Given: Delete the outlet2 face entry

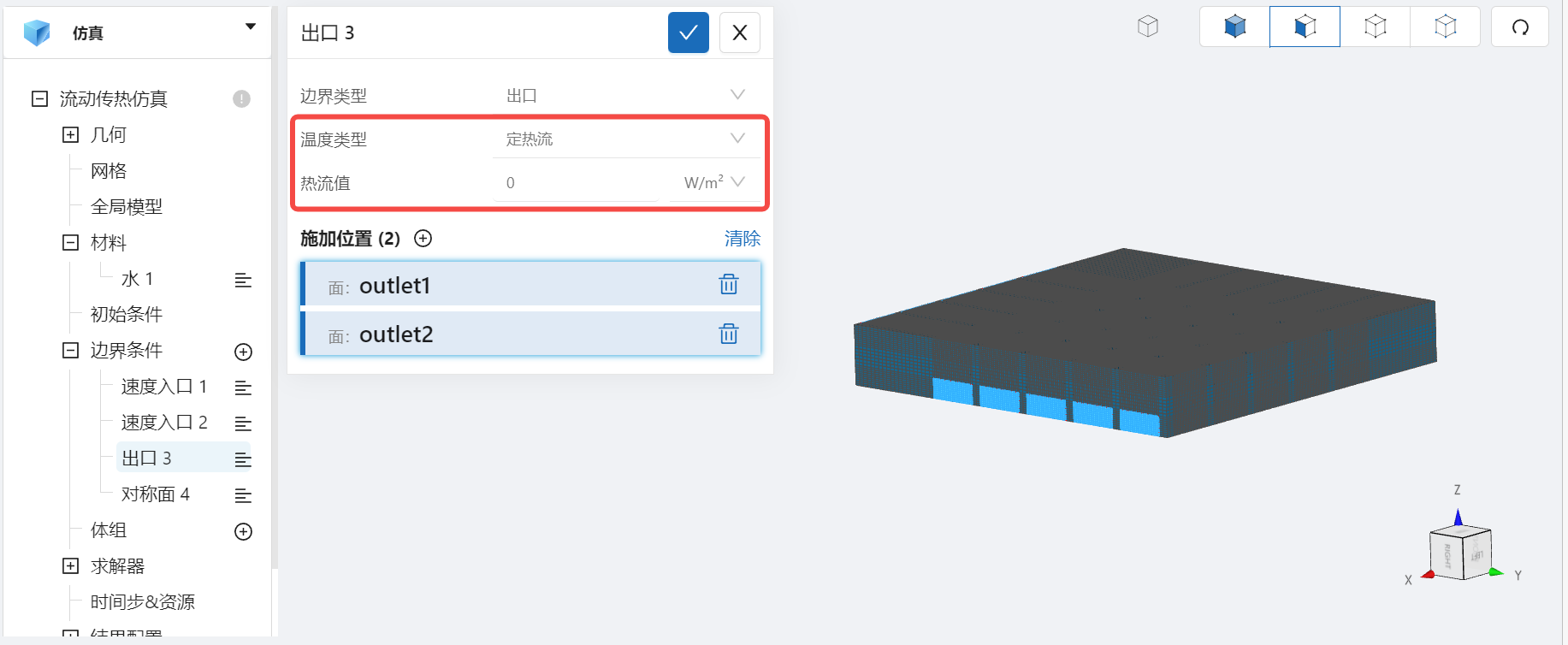Looking at the screenshot, I should [x=729, y=334].
